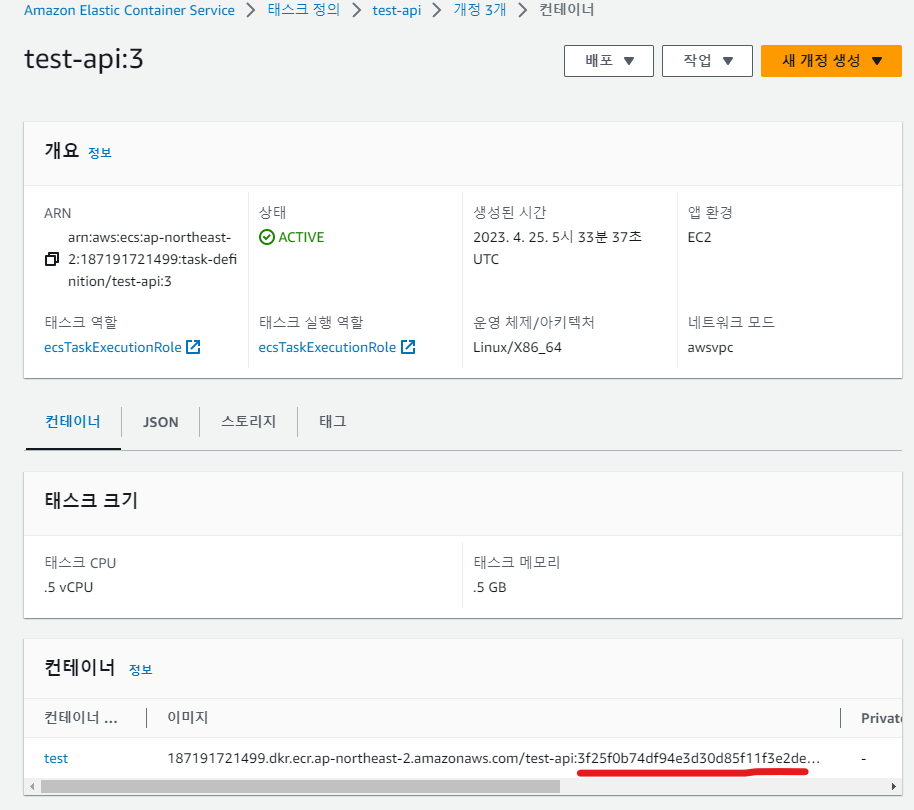Screen dimensions: 914x810
Task: Open the 배포 dropdown button
Action: click(609, 61)
